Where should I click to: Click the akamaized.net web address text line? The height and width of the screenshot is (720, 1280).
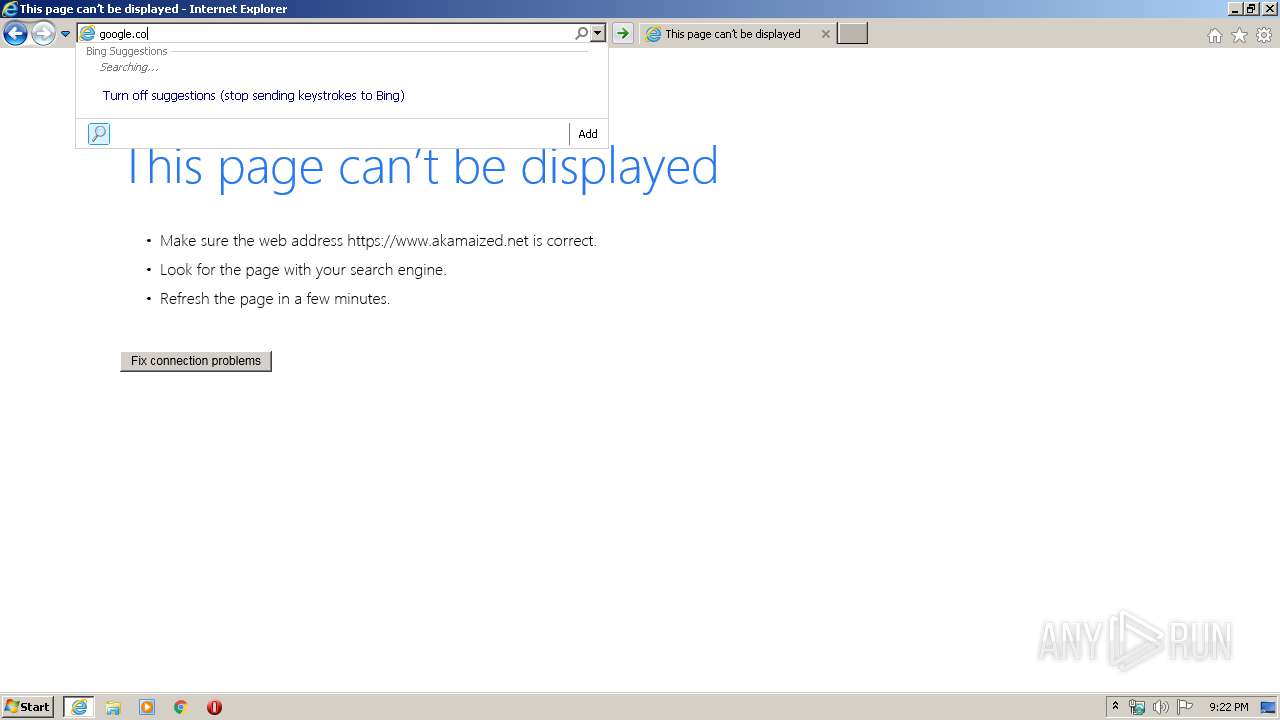[x=378, y=241]
